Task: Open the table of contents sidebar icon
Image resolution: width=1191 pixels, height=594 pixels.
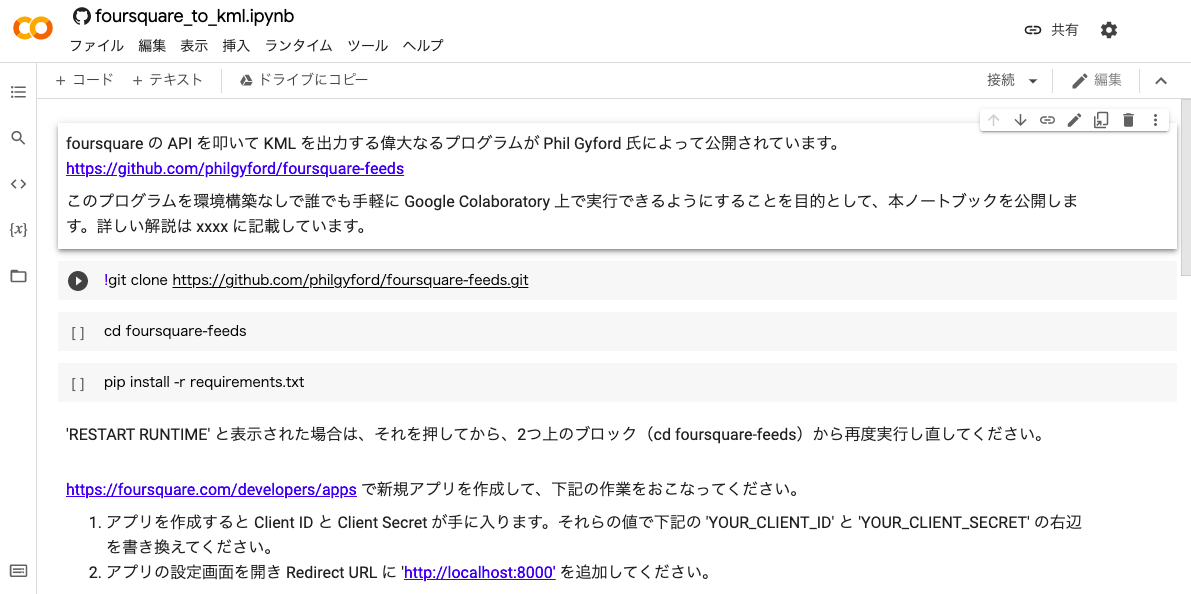Action: coord(18,92)
